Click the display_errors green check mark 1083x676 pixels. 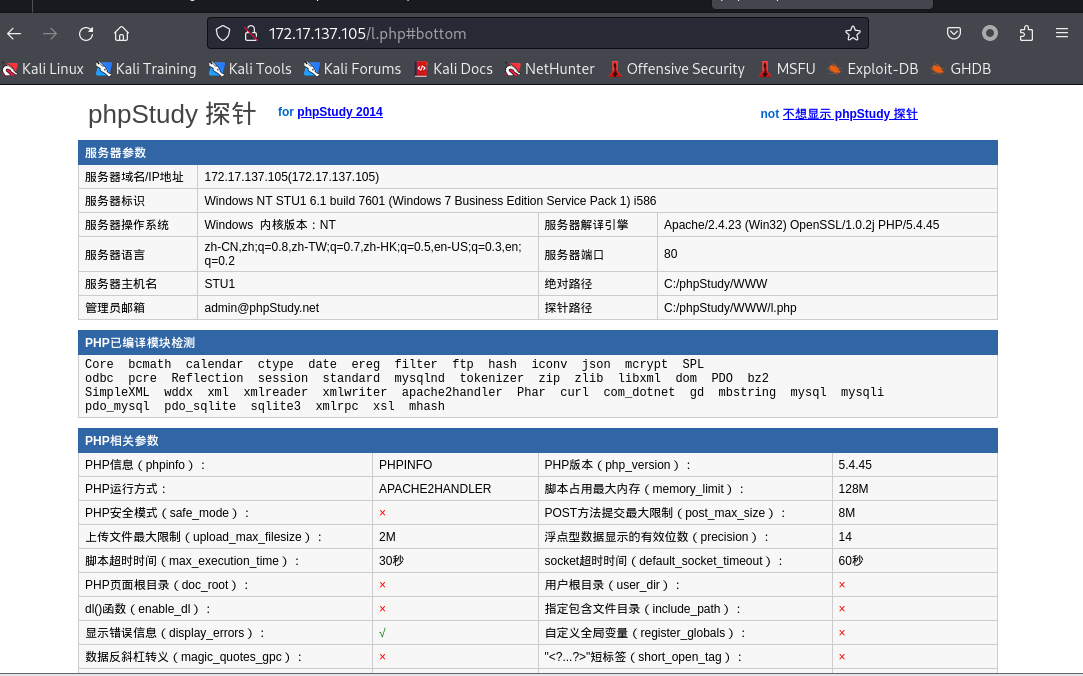(x=382, y=632)
